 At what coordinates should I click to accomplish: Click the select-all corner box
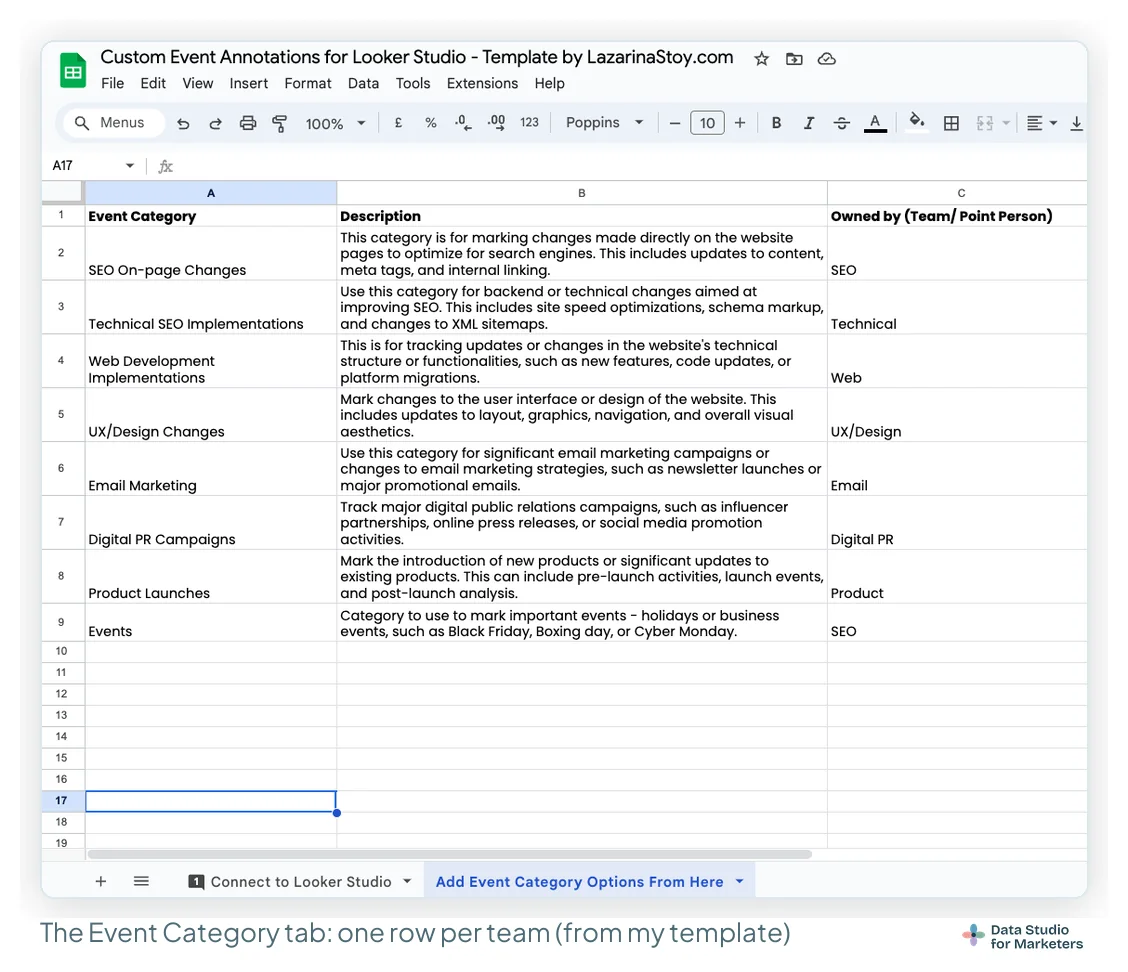click(x=63, y=192)
